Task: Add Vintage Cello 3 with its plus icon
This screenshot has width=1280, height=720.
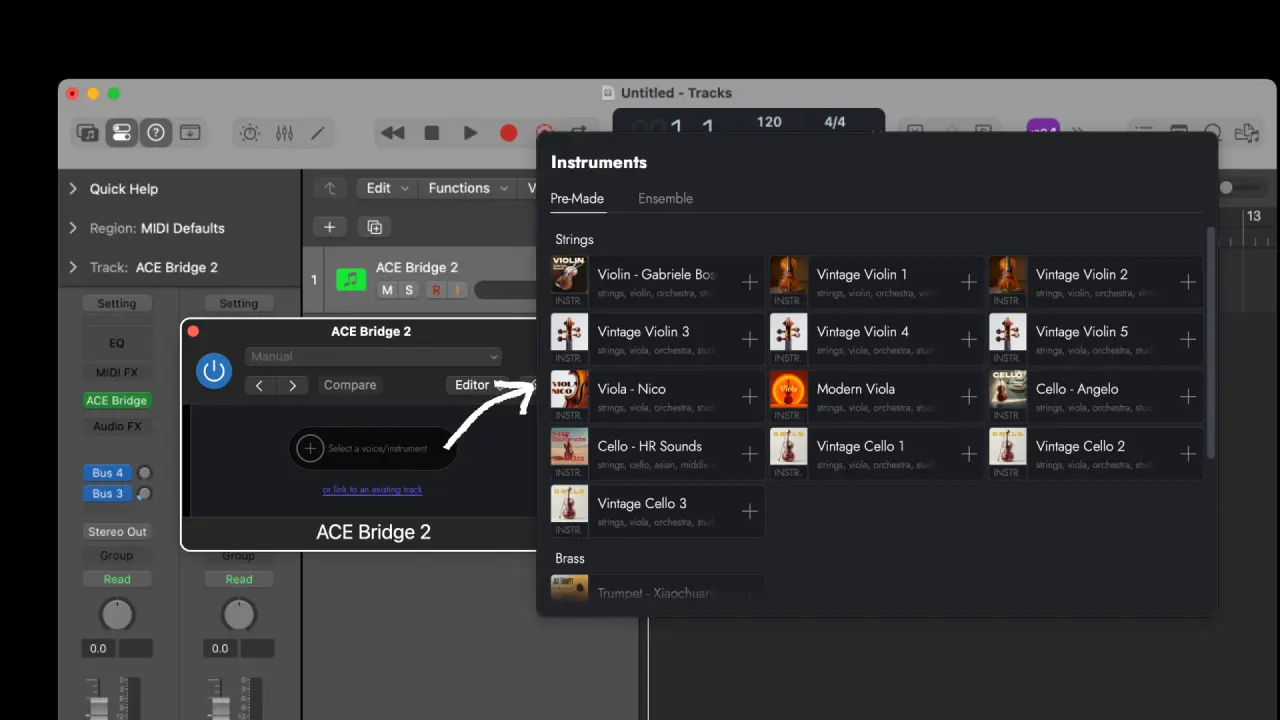Action: (749, 511)
